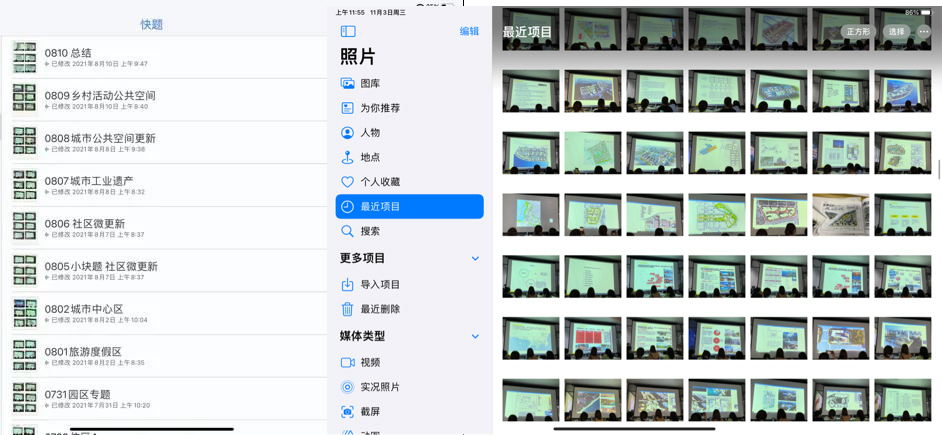Viewport: 942px width, 435px height.
Task: Open thumbnail of note 0807 城市工业遗产
Action: pos(25,185)
